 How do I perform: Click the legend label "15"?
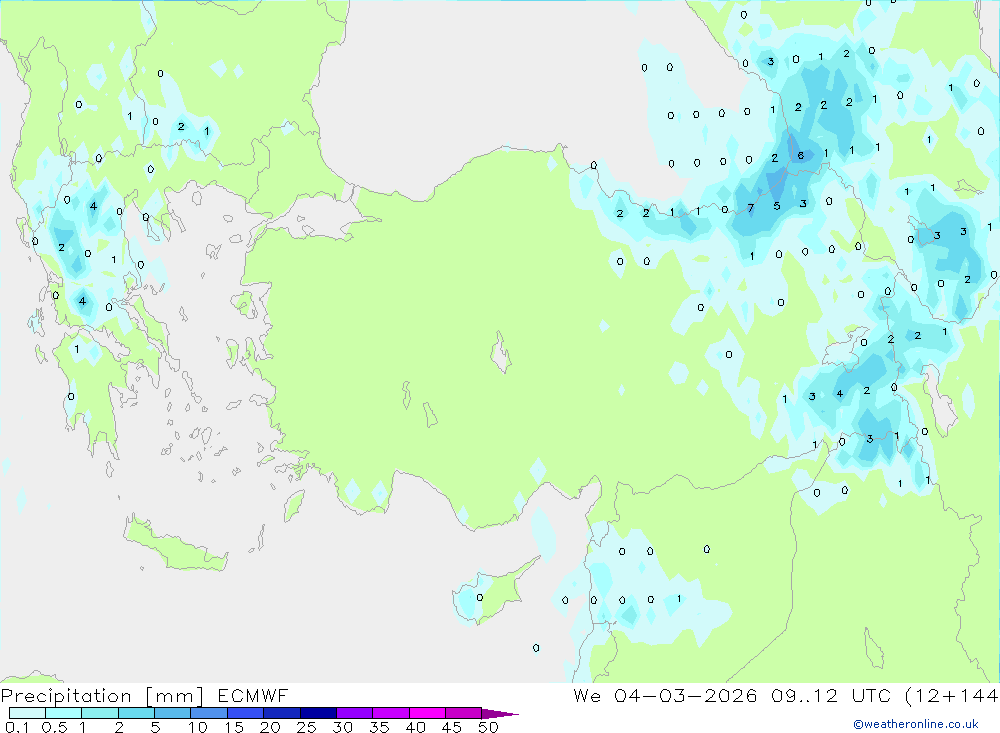click(234, 727)
